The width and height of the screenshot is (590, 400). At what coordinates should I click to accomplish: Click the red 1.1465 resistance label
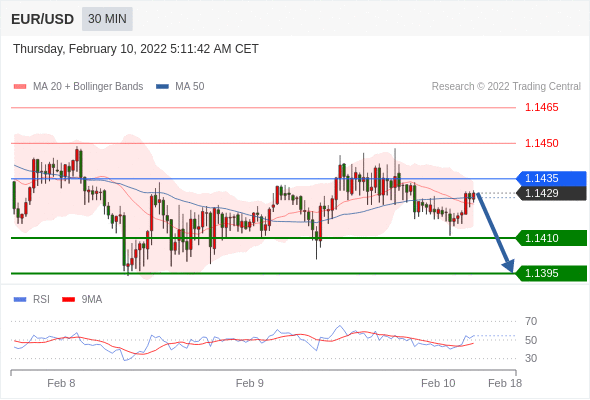[x=542, y=108]
